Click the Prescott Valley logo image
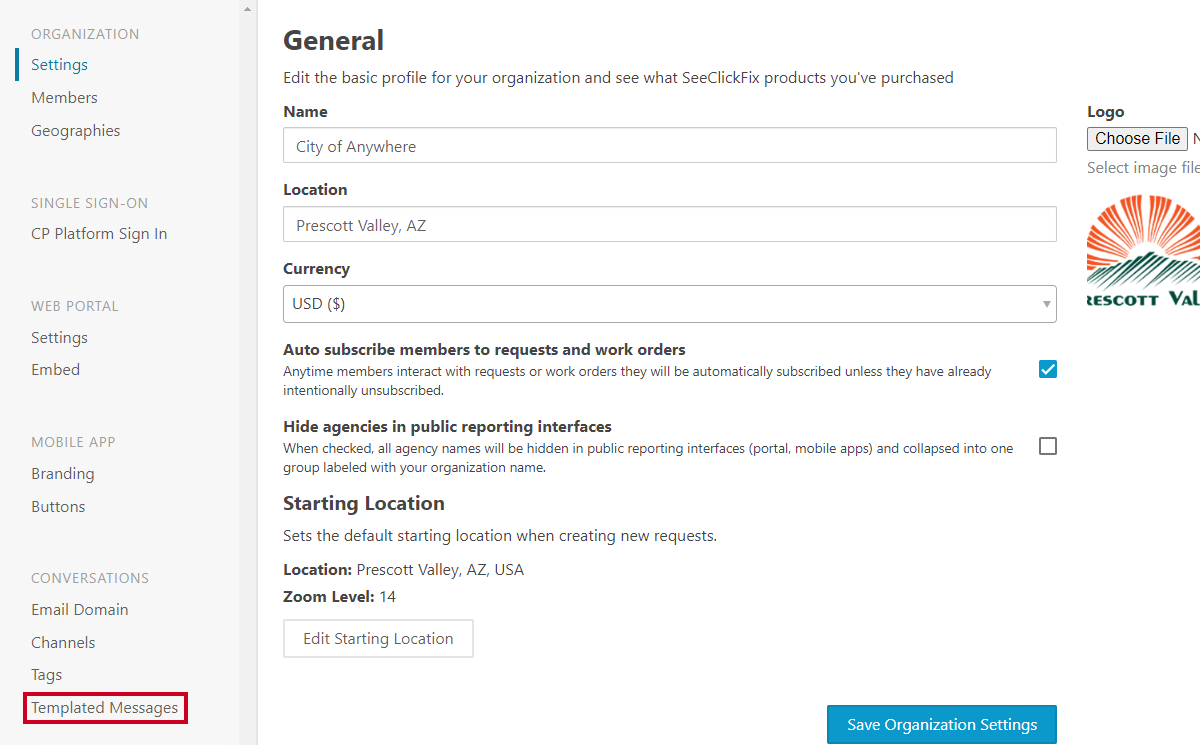This screenshot has height=745, width=1200. pos(1143,250)
